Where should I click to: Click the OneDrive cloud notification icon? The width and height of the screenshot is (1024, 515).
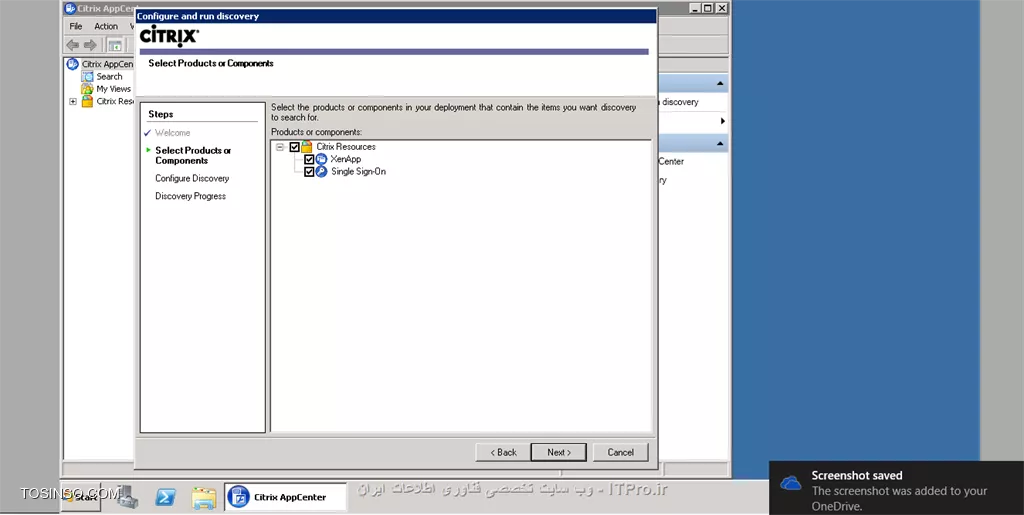coord(791,484)
